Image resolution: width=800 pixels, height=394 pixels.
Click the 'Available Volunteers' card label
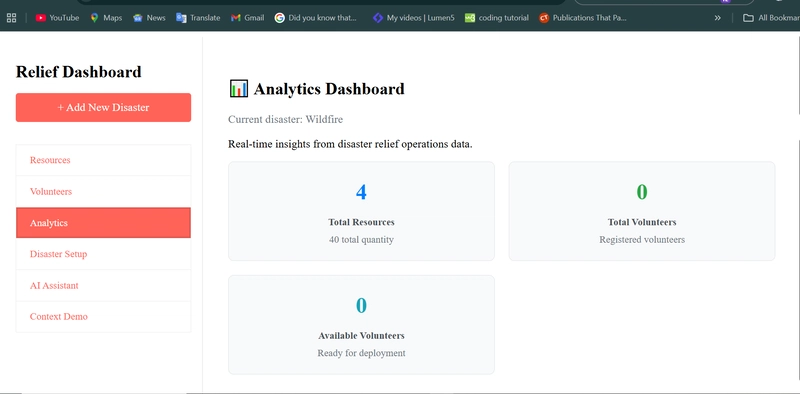point(361,336)
